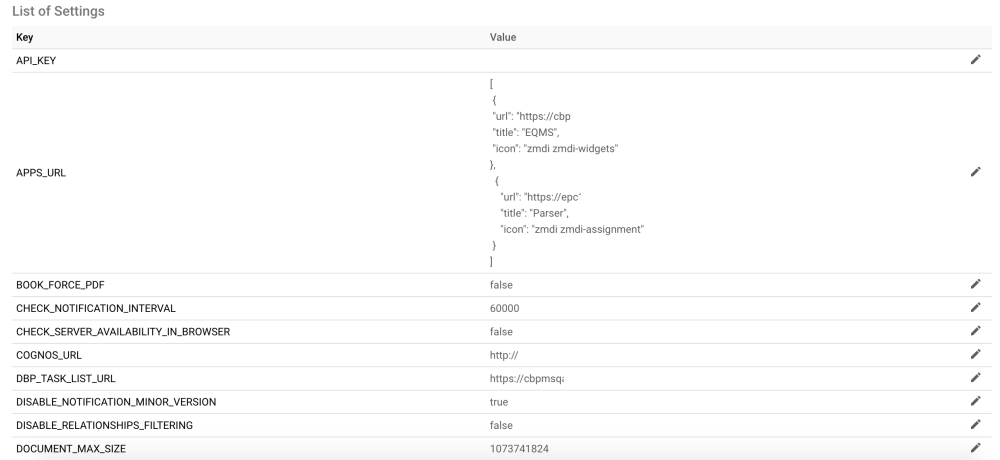The image size is (1000, 460).
Task: Edit the BOOK_FORCE_PDF setting
Action: click(975, 284)
